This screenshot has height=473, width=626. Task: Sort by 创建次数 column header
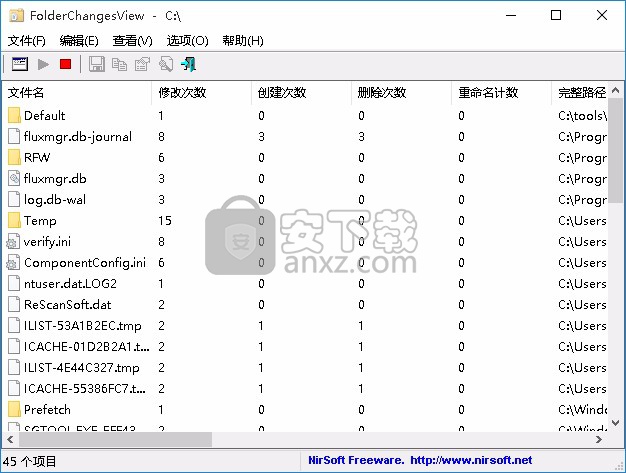pyautogui.click(x=301, y=93)
